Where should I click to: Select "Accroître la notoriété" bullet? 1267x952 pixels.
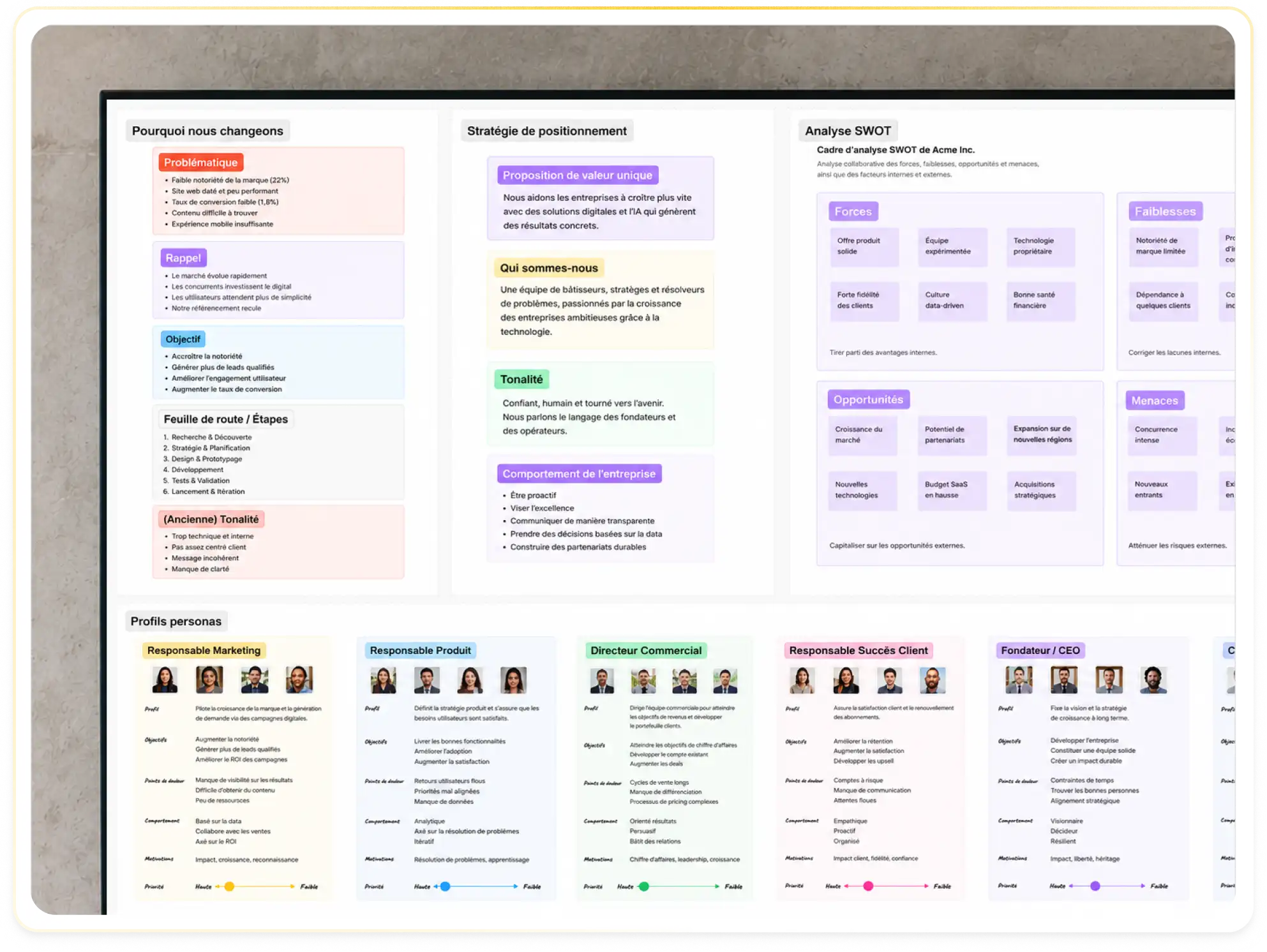[x=207, y=357]
